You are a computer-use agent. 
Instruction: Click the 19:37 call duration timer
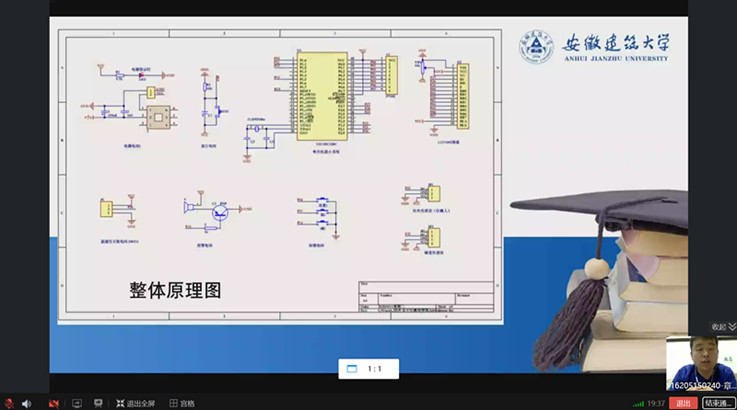(656, 403)
